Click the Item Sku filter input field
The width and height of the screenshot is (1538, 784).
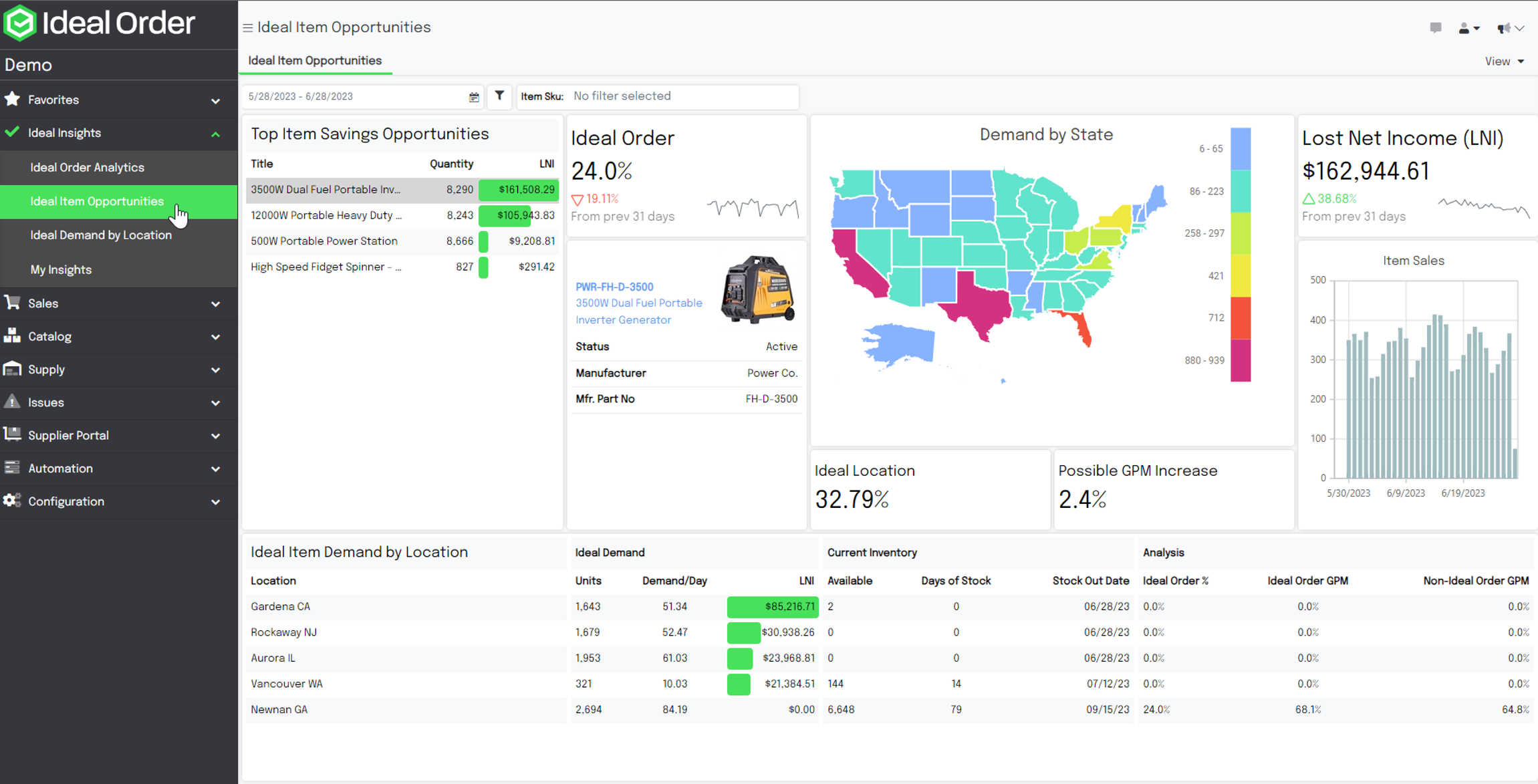[668, 96]
